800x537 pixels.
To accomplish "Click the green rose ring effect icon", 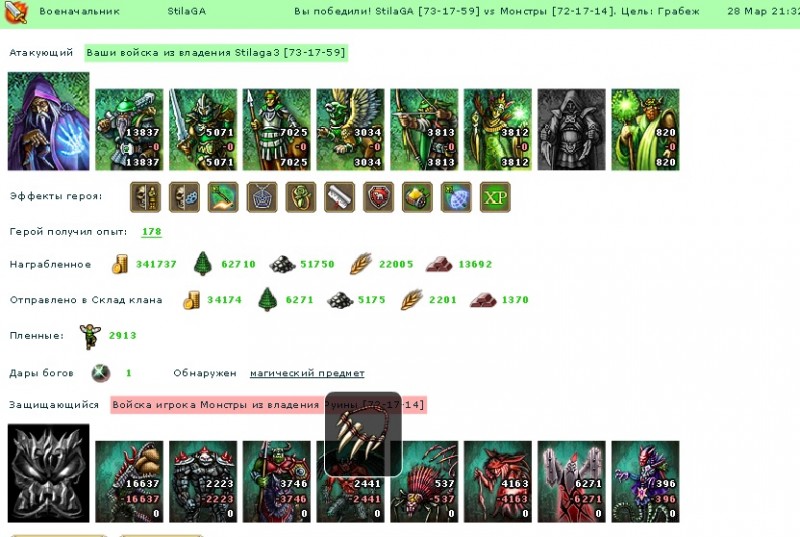I will [x=301, y=197].
